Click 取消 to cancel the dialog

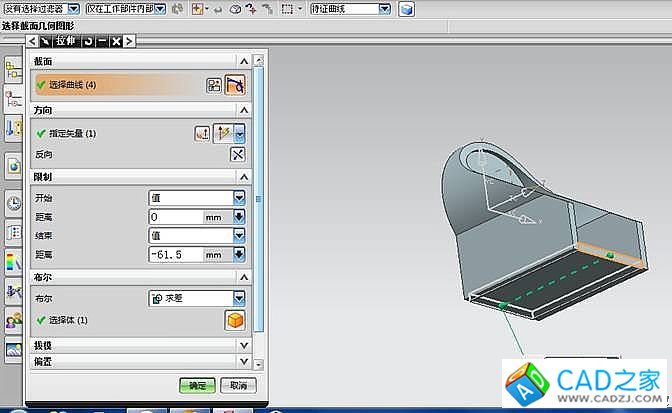click(237, 385)
